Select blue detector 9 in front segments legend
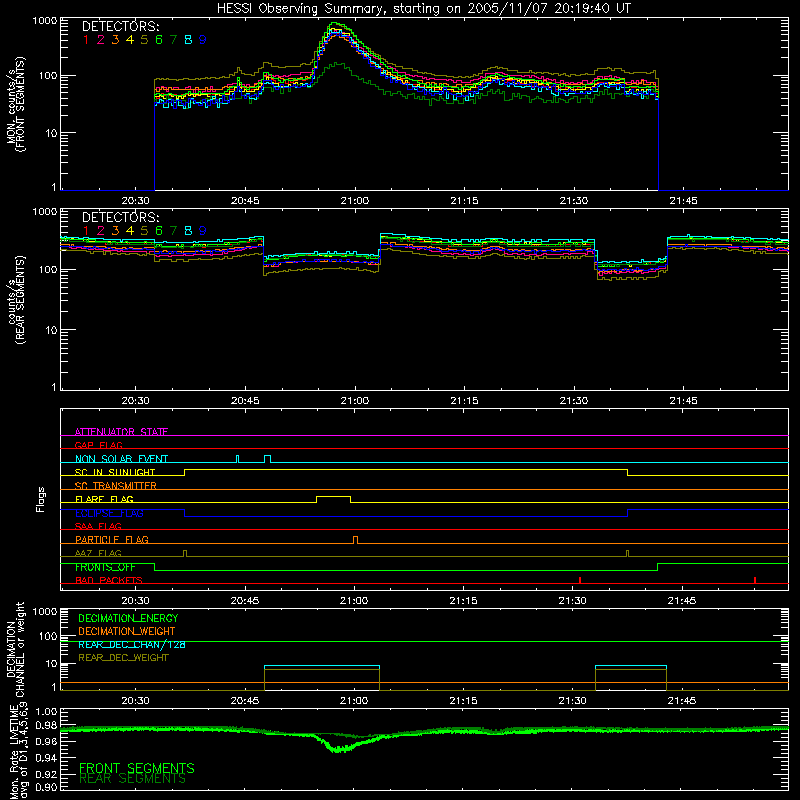This screenshot has width=800, height=800. click(x=203, y=40)
